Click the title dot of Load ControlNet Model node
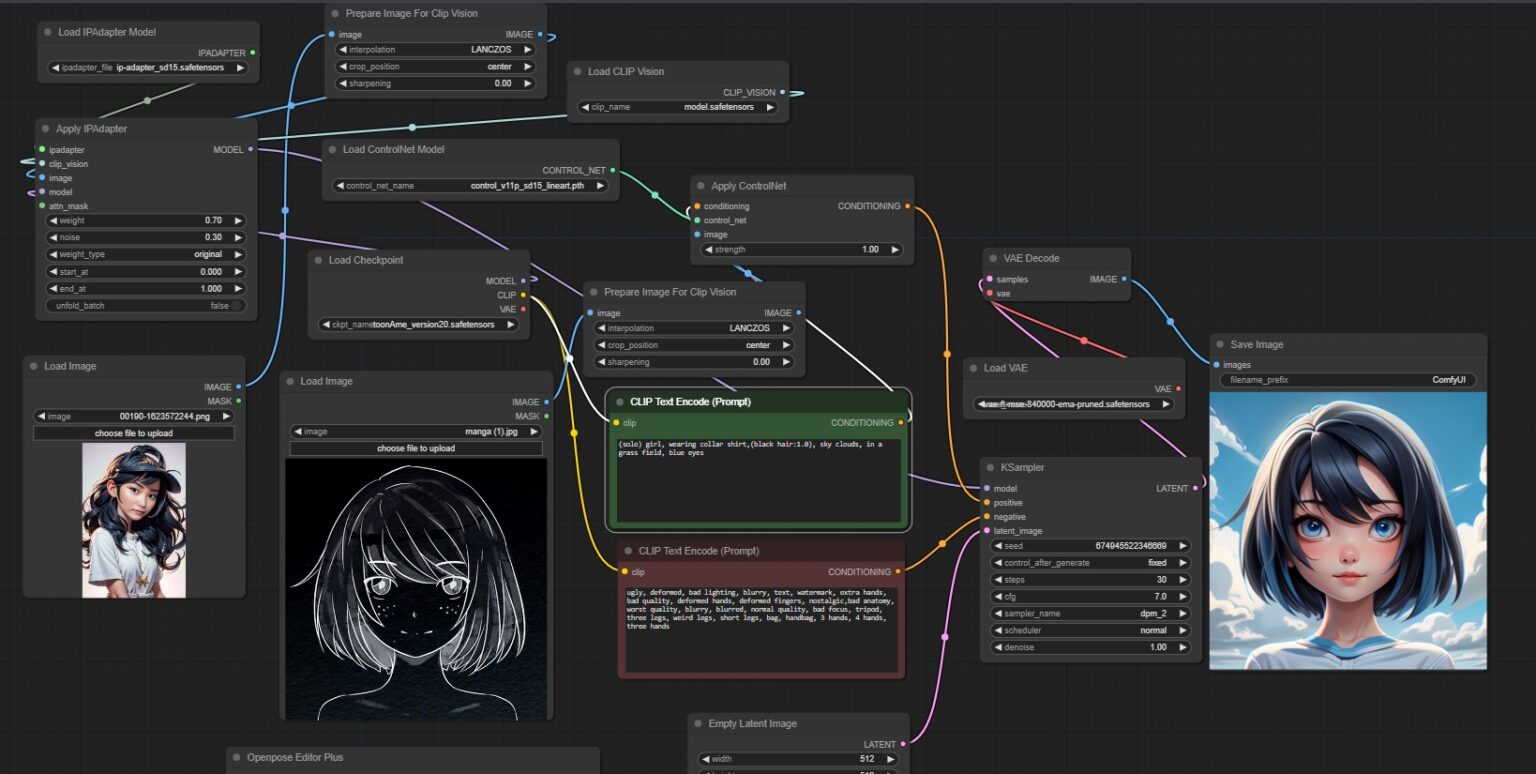The width and height of the screenshot is (1536, 774). (x=332, y=150)
